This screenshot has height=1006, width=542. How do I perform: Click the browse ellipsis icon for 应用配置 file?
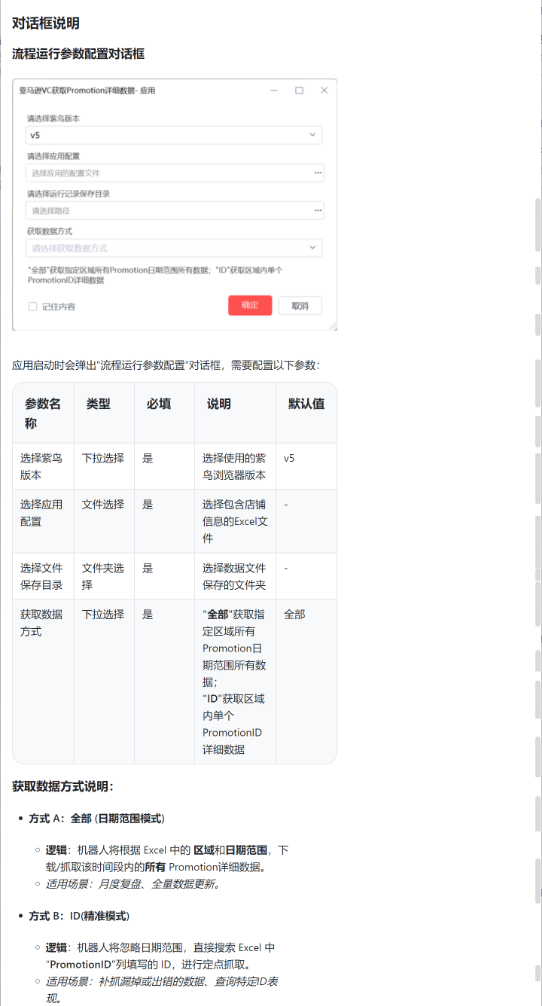click(318, 173)
